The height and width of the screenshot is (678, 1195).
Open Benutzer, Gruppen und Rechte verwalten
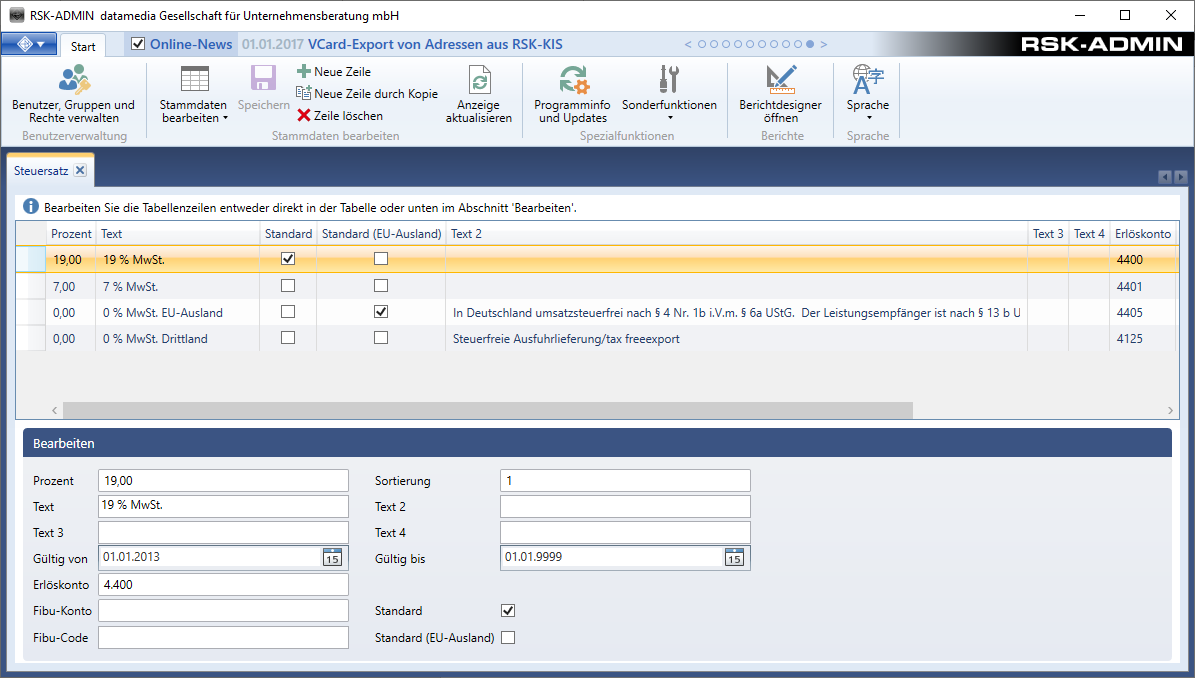click(x=74, y=95)
